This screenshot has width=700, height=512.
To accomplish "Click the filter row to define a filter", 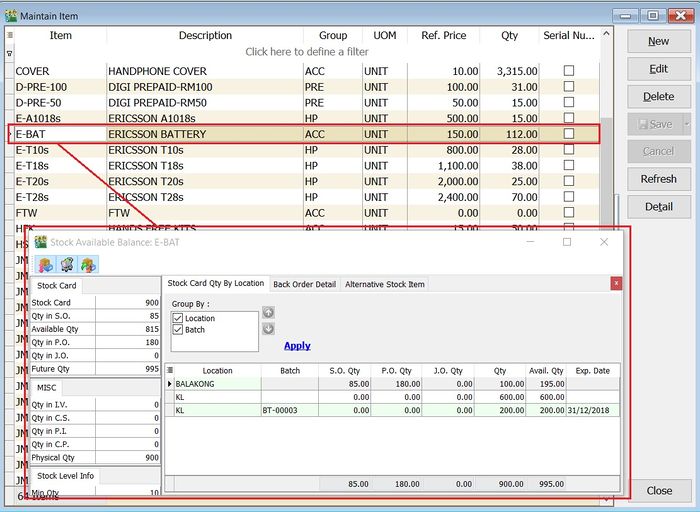I will coord(306,52).
